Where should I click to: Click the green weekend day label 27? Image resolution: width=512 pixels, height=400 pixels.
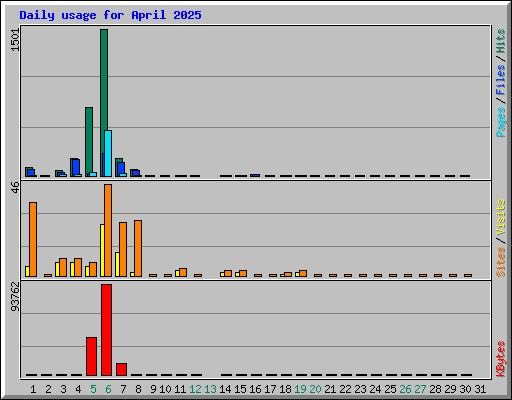(420, 389)
